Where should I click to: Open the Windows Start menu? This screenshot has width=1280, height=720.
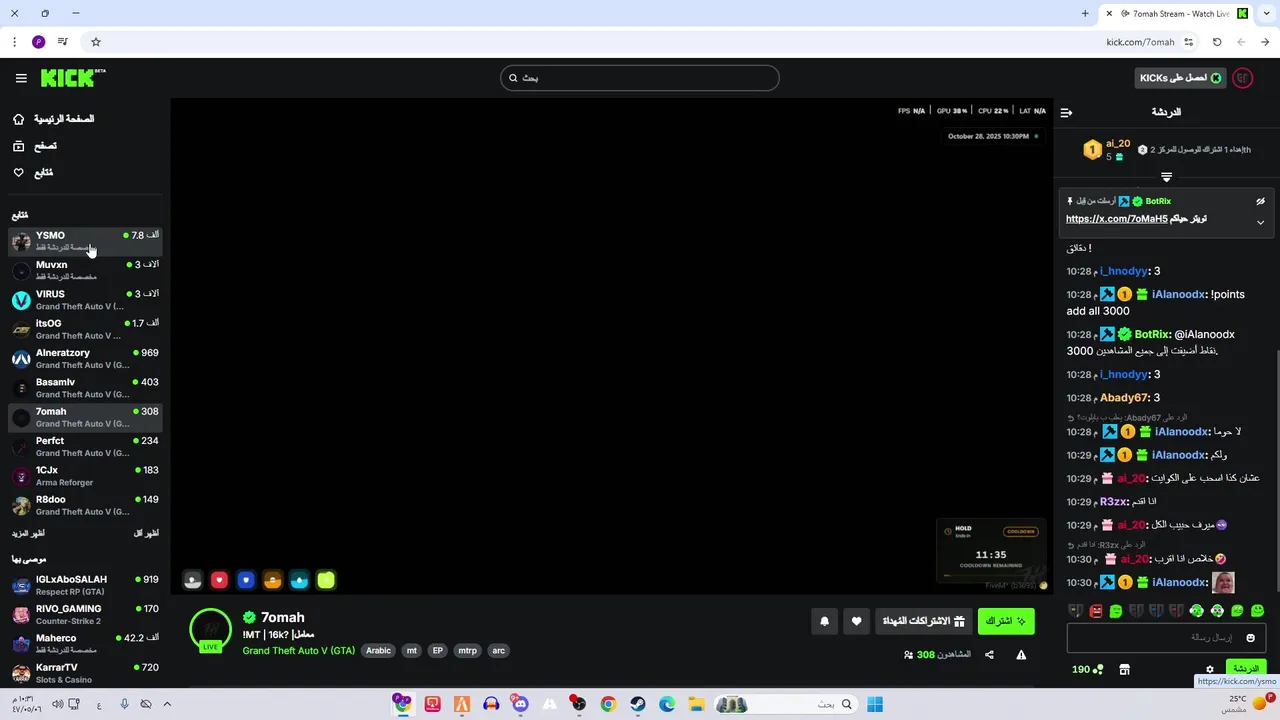click(875, 704)
